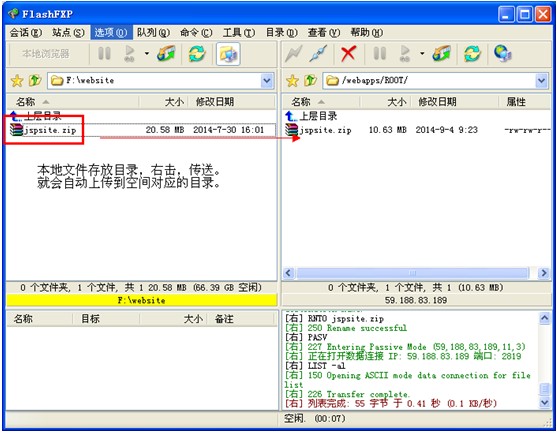Screen dimensions: 557x433
Task: Open the 目录 menu
Action: pyautogui.click(x=281, y=33)
